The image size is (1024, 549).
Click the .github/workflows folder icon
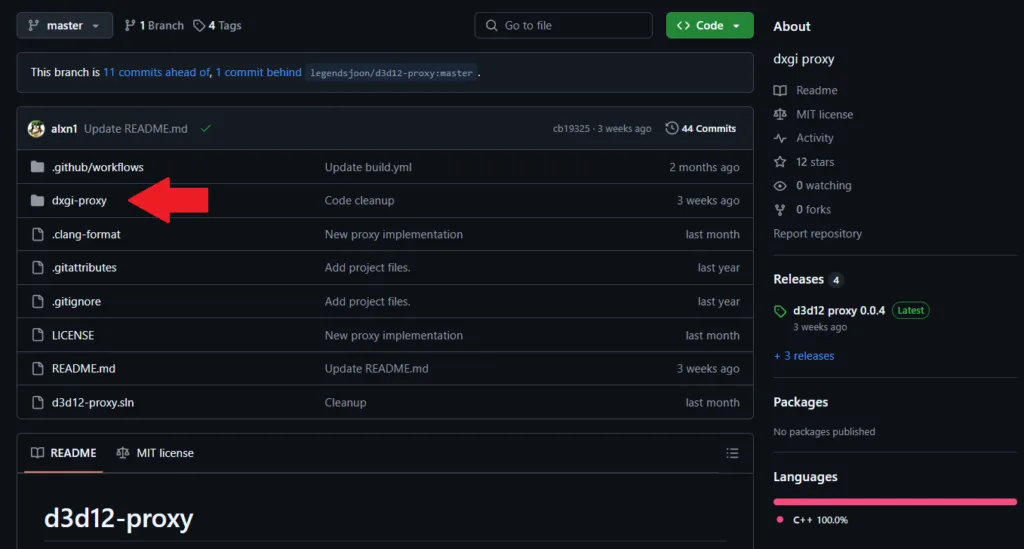[x=37, y=167]
